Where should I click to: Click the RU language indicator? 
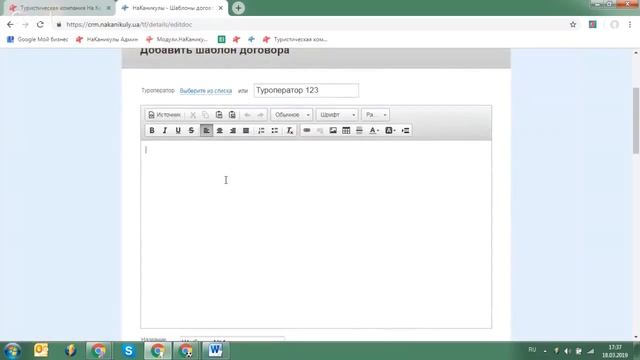(x=532, y=350)
